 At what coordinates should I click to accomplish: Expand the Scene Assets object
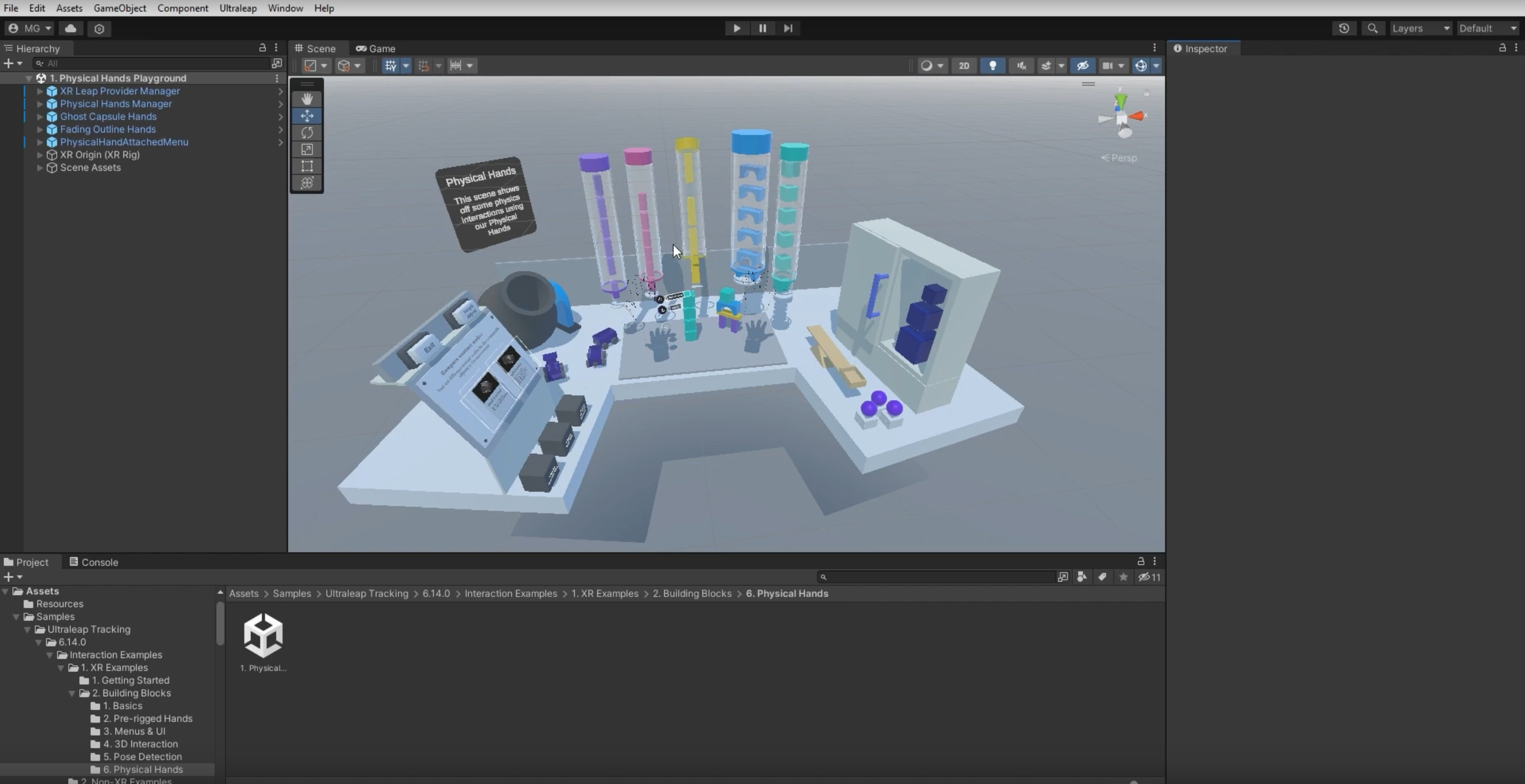[x=40, y=168]
